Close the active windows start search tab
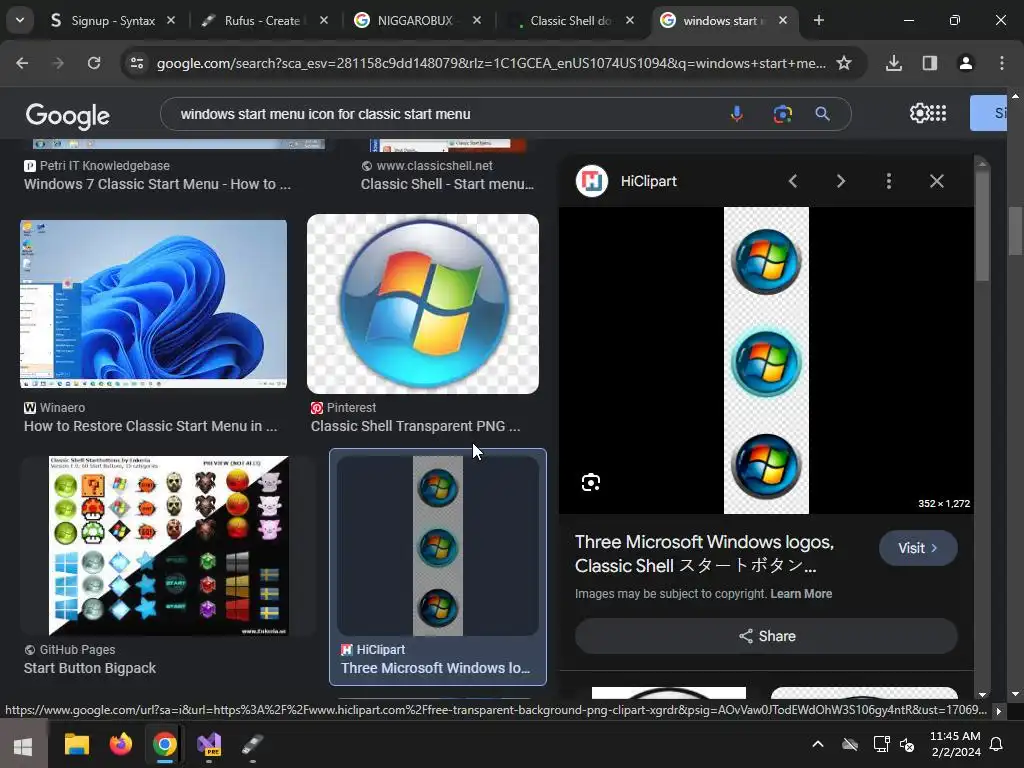This screenshot has width=1024, height=768. click(783, 21)
